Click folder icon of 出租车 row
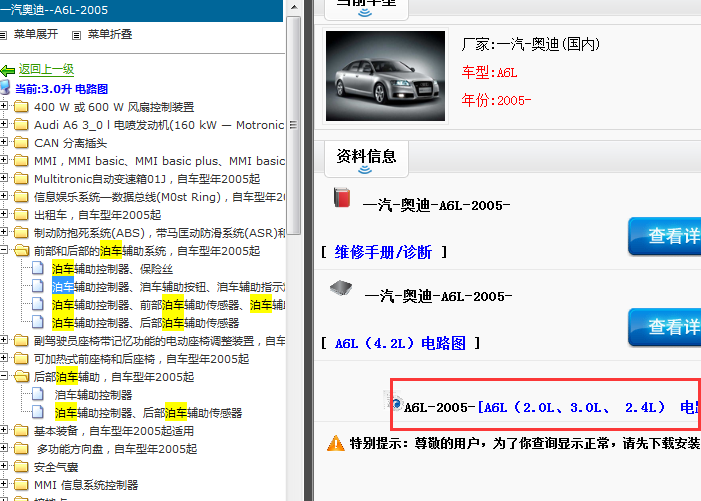Viewport: 701px width, 501px height. click(21, 215)
